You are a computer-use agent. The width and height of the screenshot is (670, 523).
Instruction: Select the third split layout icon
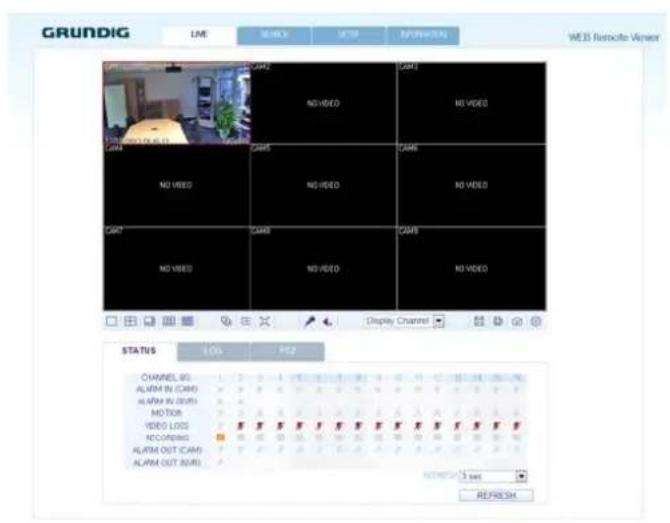150,321
